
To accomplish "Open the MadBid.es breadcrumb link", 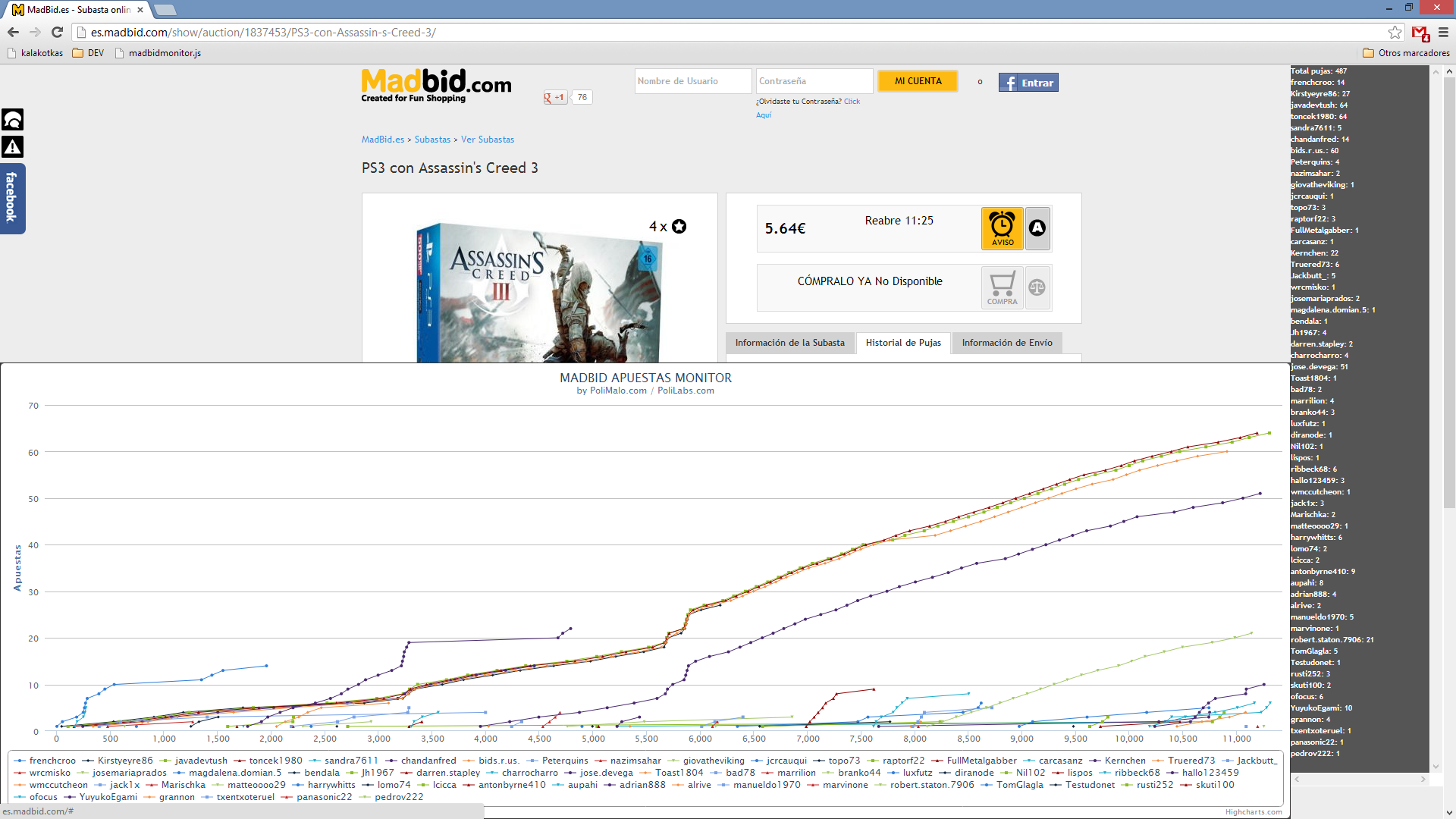I will point(383,140).
